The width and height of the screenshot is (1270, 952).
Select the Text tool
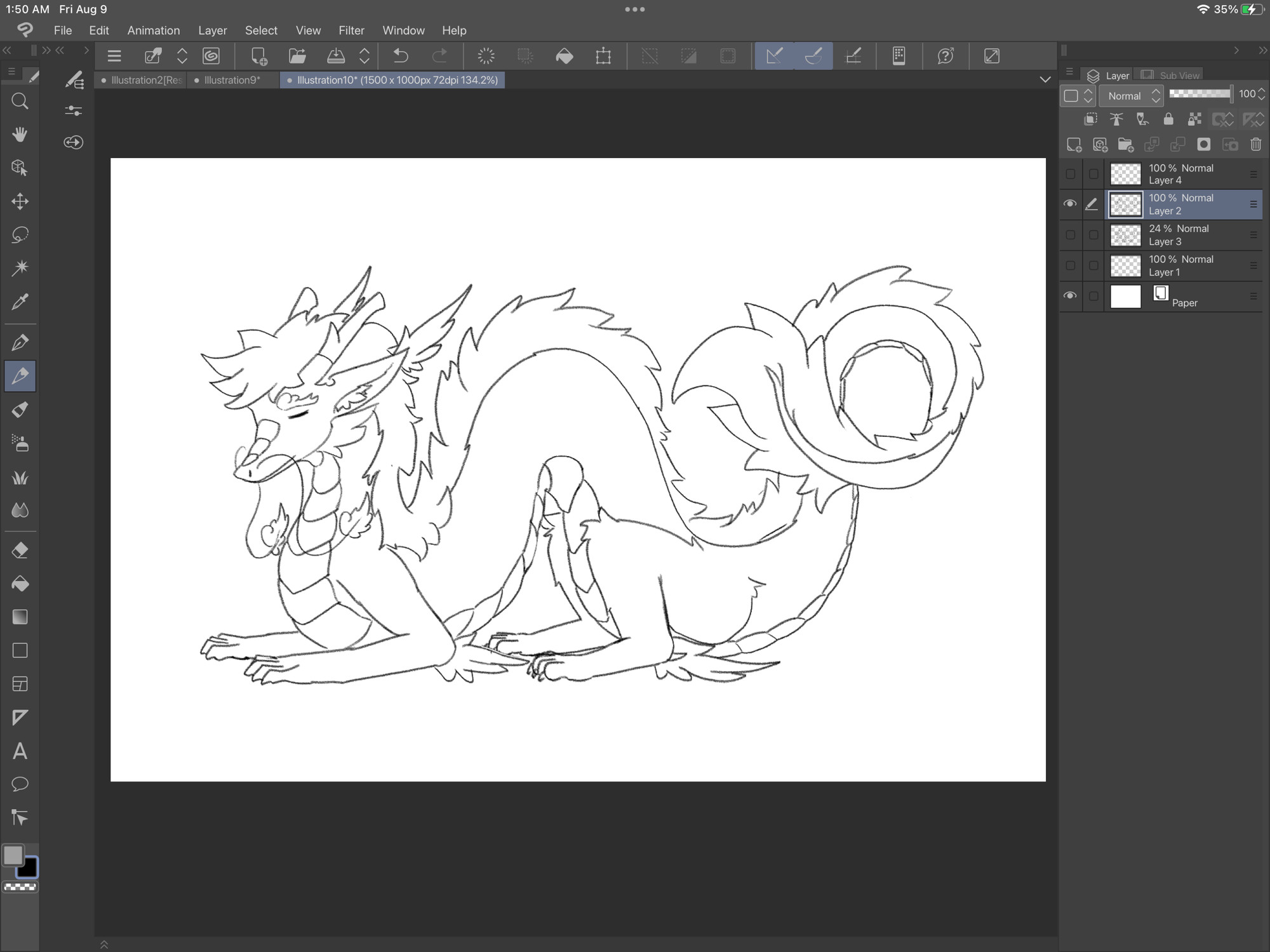[20, 751]
